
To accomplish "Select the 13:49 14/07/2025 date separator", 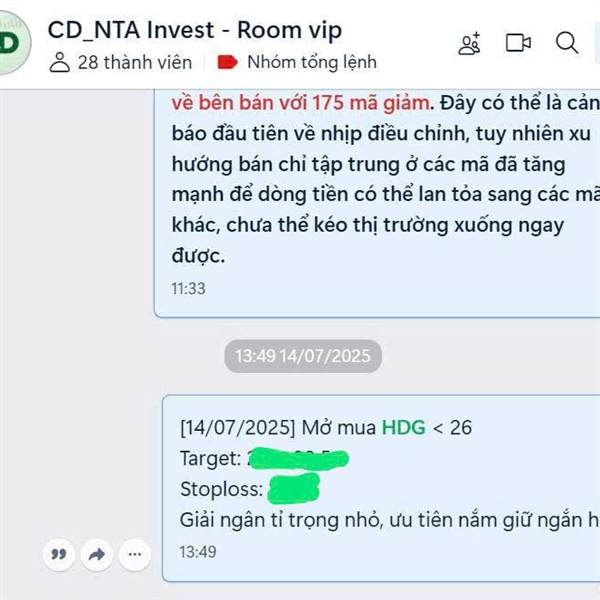I will tap(303, 356).
